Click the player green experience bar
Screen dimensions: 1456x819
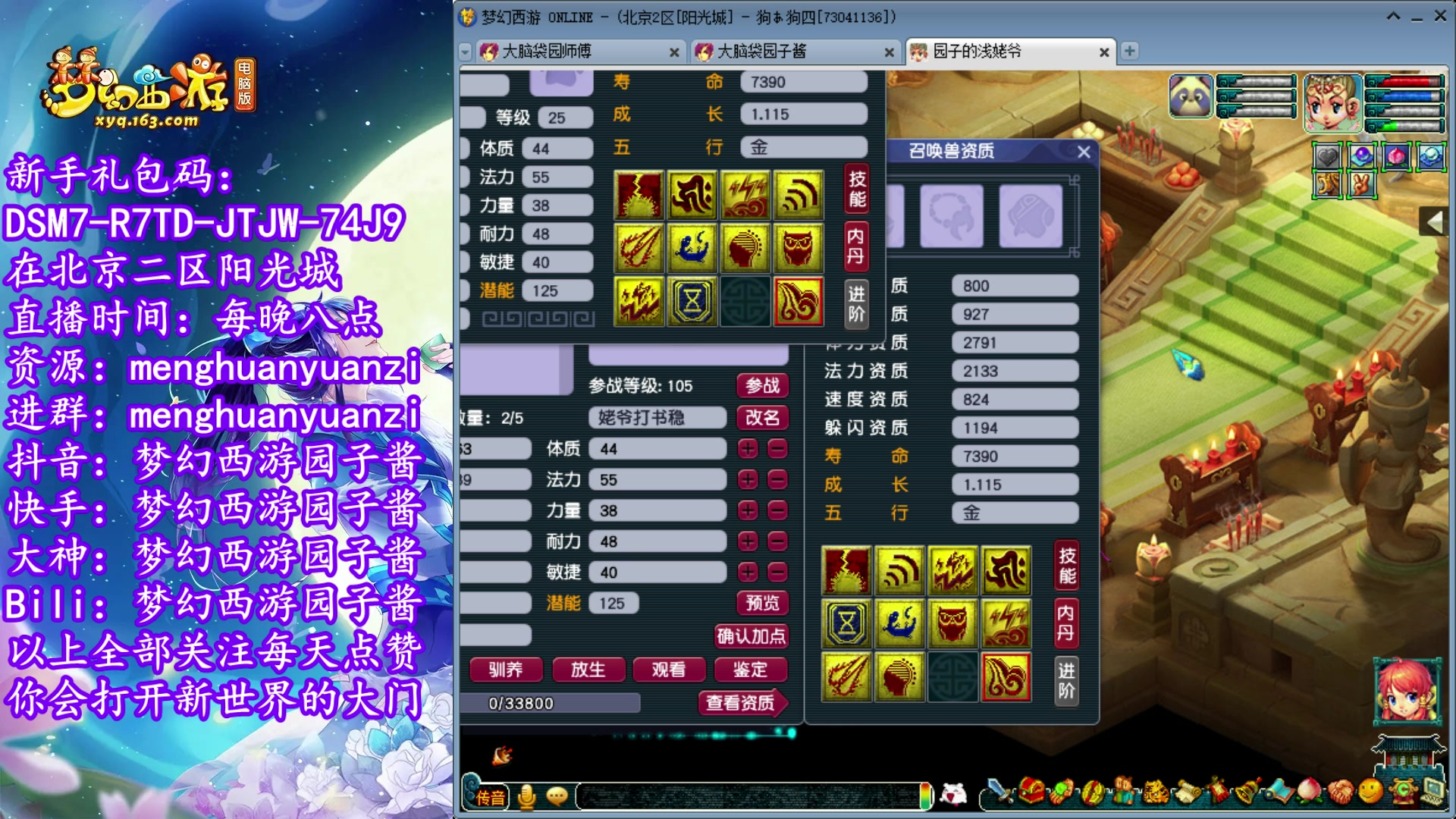click(x=1405, y=126)
